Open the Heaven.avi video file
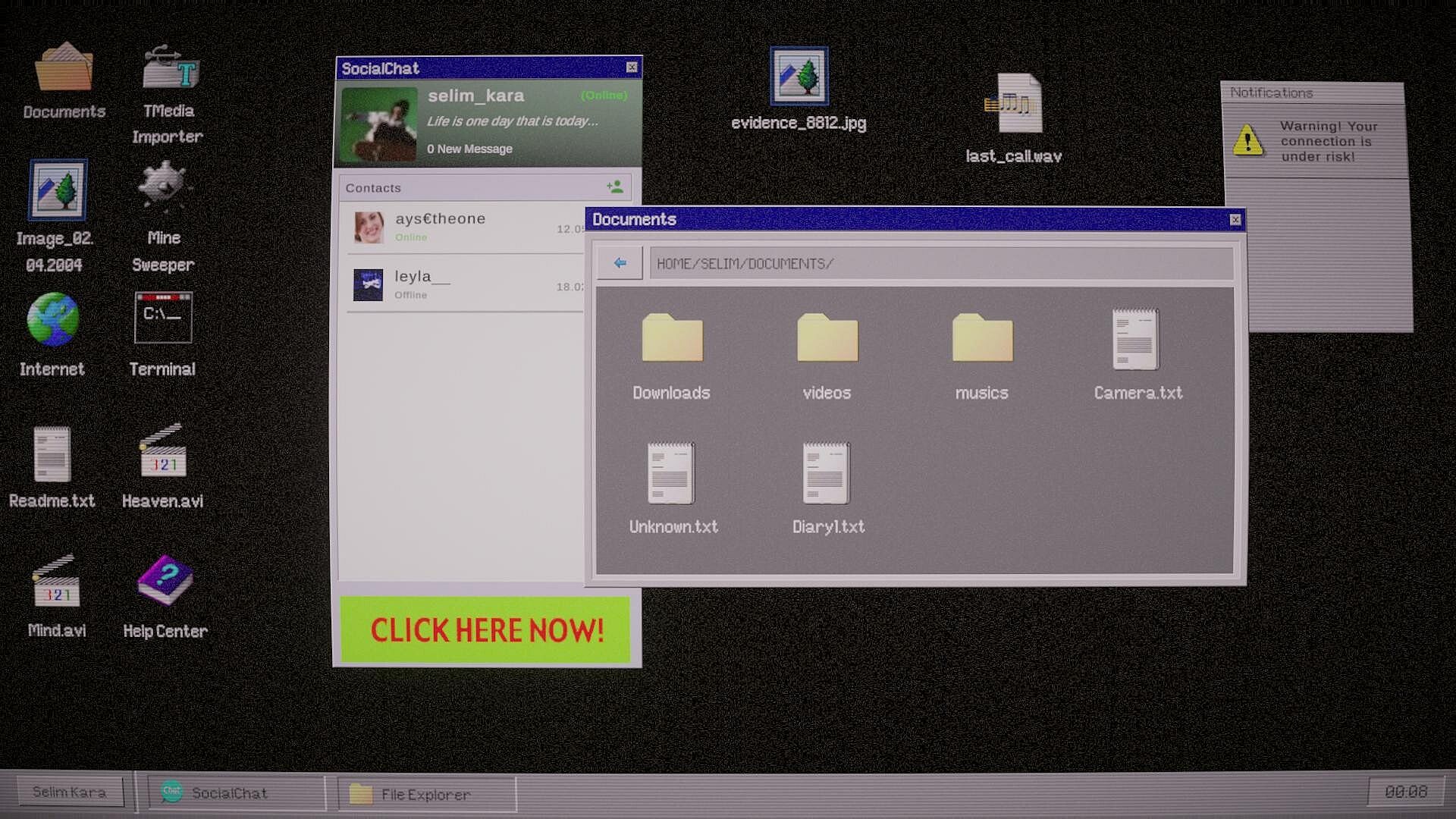 pos(162,453)
